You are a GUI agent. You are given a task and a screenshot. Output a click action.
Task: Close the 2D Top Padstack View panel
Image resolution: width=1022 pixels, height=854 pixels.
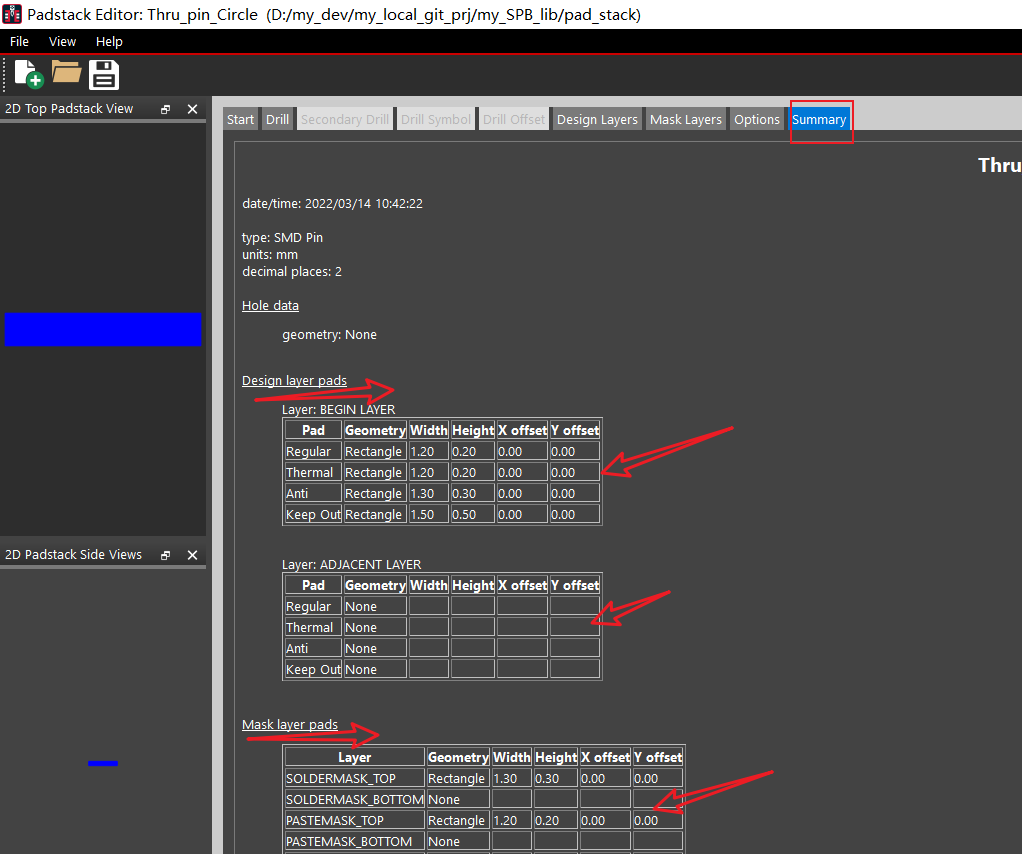pyautogui.click(x=192, y=109)
